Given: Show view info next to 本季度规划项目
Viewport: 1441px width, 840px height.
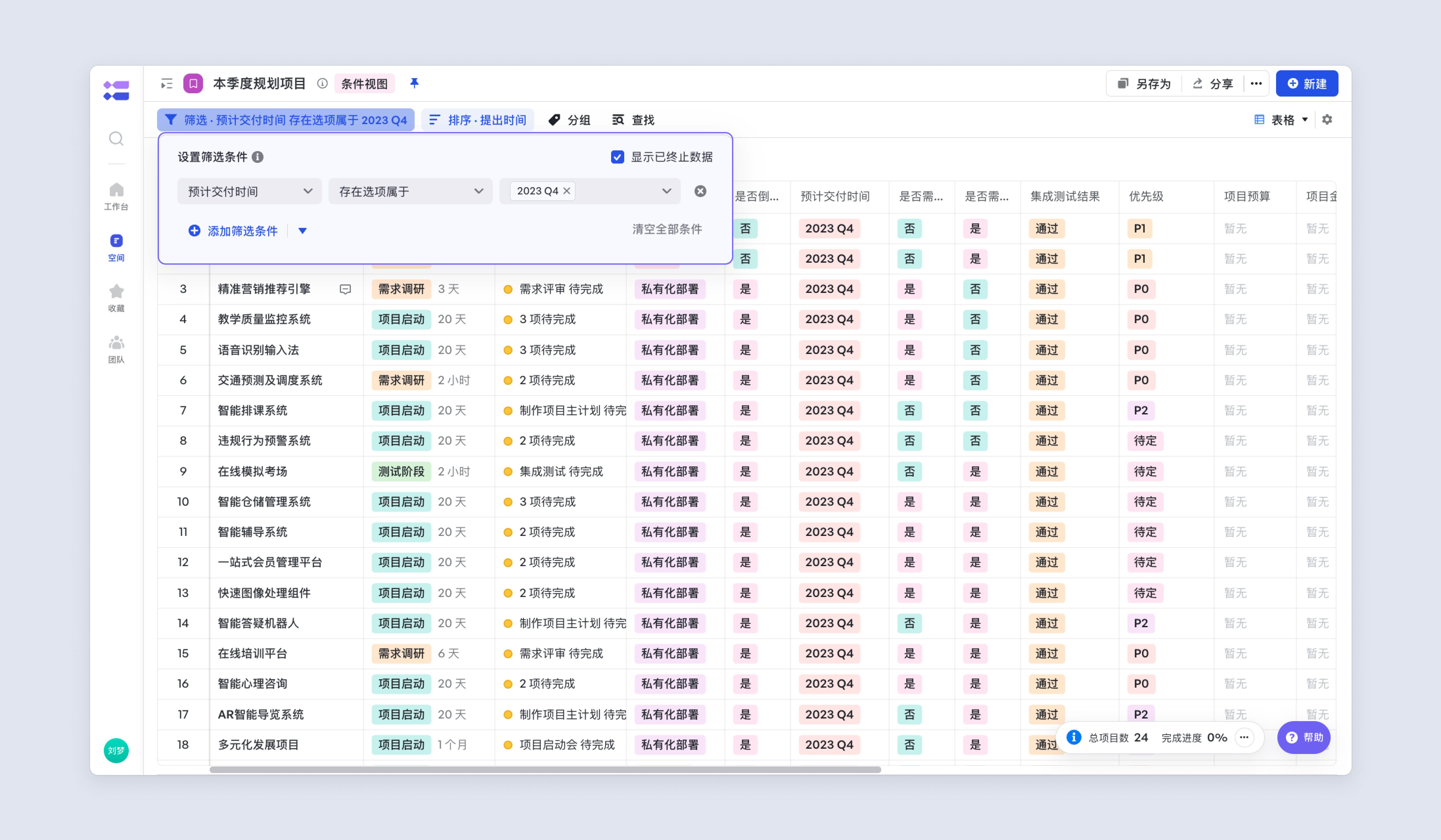Looking at the screenshot, I should (x=323, y=83).
